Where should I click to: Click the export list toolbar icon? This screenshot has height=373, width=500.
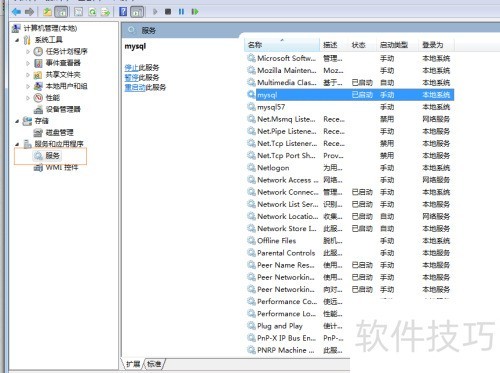click(106, 12)
